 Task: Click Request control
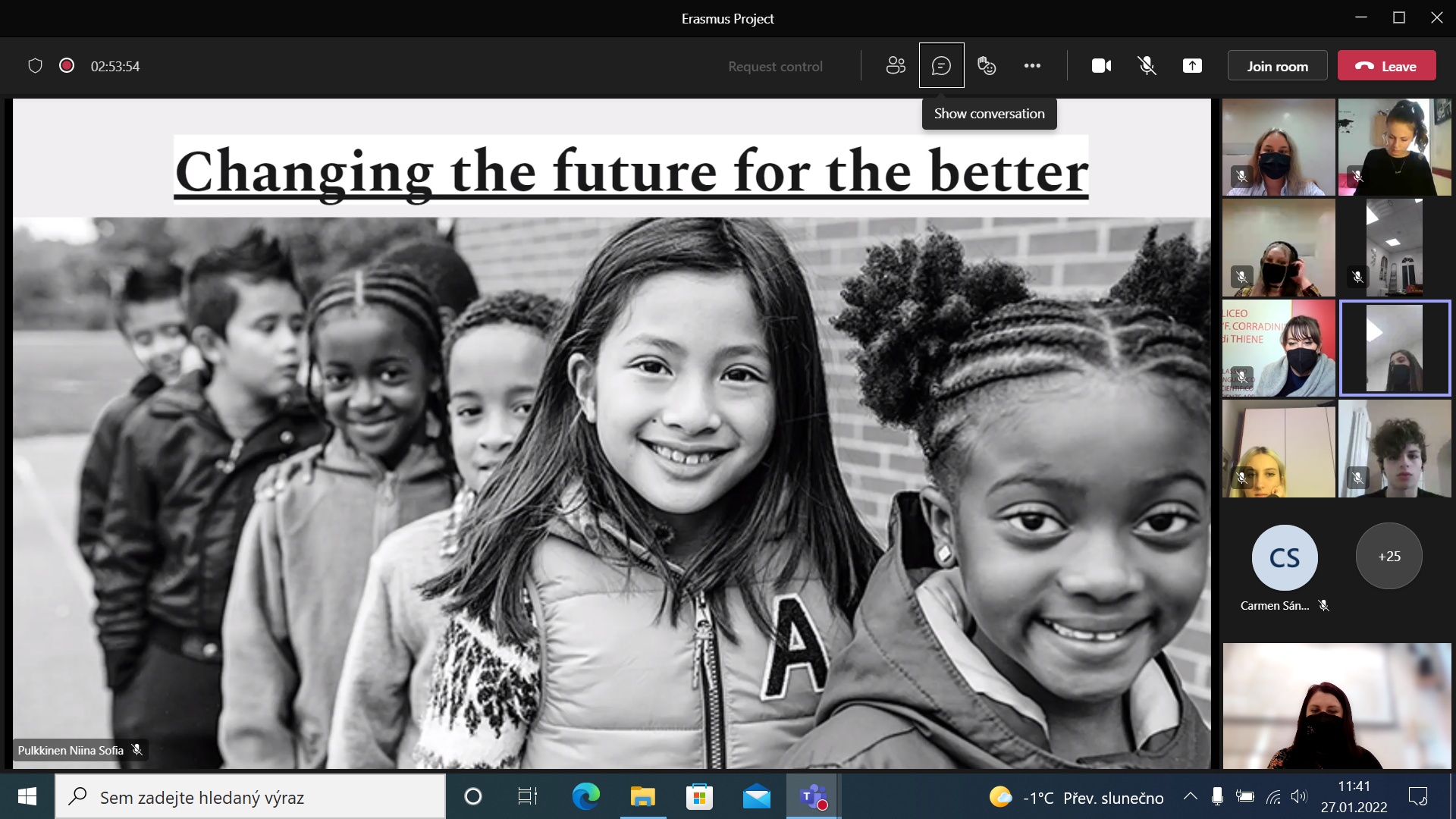coord(775,67)
